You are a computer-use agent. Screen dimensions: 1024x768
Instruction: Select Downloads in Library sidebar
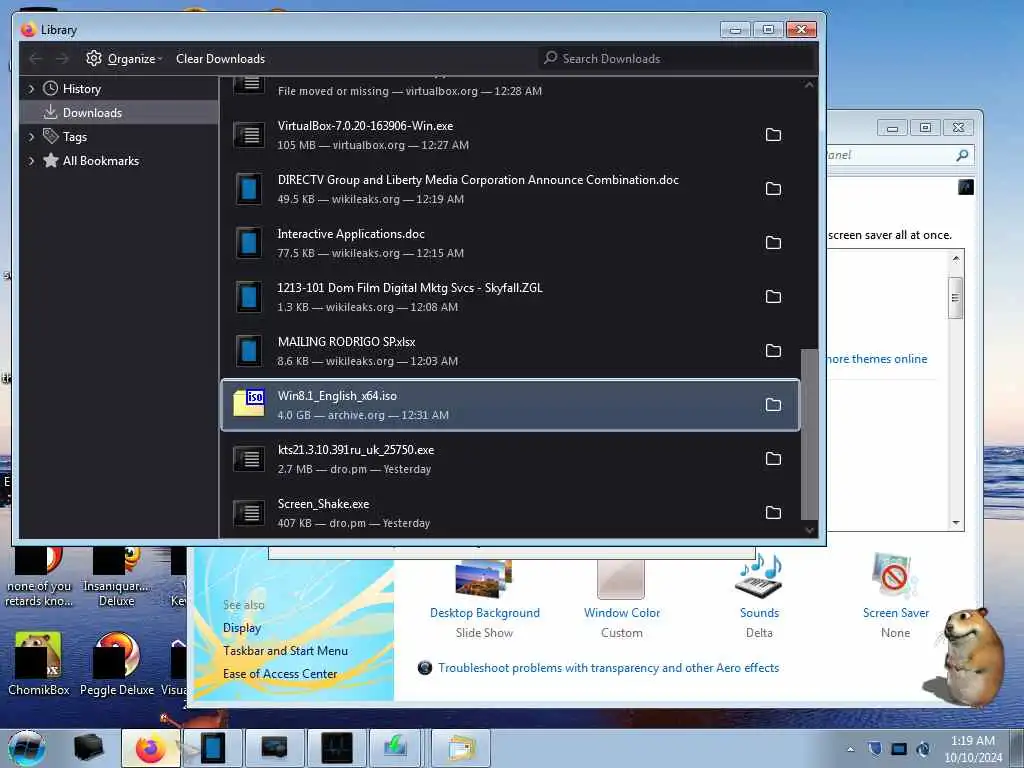click(119, 112)
